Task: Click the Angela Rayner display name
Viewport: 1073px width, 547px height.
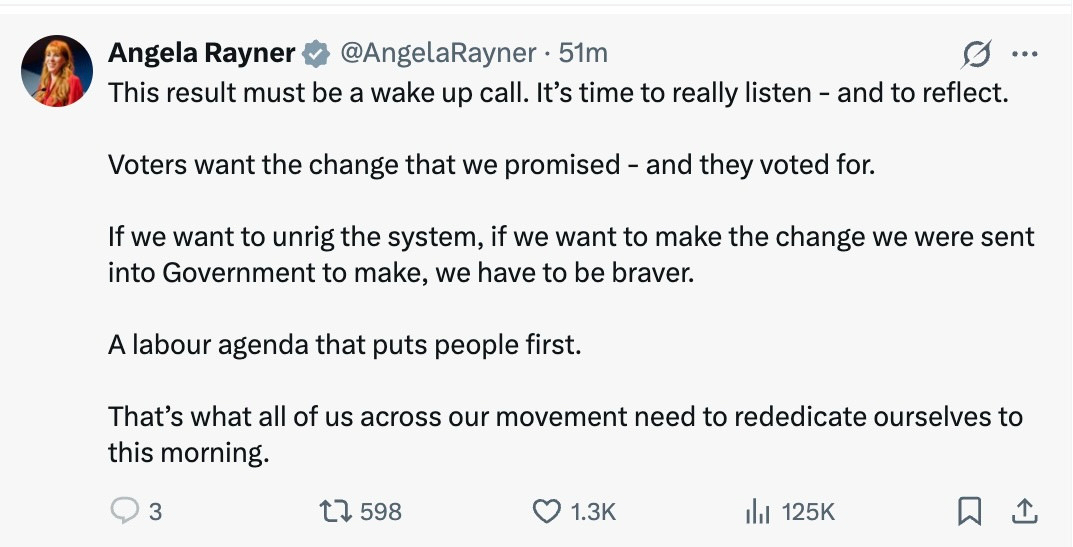Action: click(x=202, y=53)
